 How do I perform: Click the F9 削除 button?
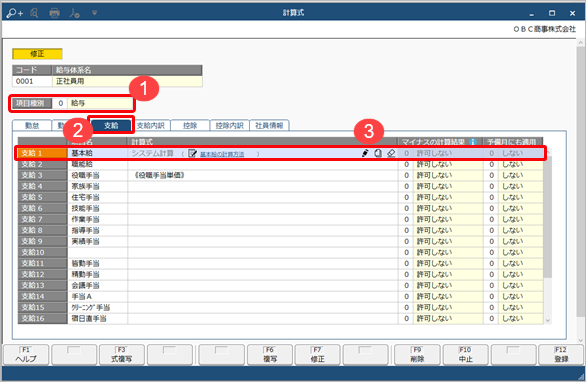click(x=417, y=355)
